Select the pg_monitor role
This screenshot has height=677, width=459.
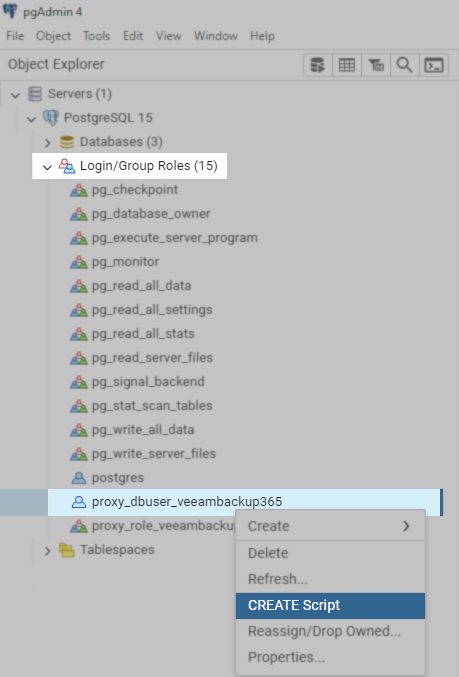click(125, 262)
